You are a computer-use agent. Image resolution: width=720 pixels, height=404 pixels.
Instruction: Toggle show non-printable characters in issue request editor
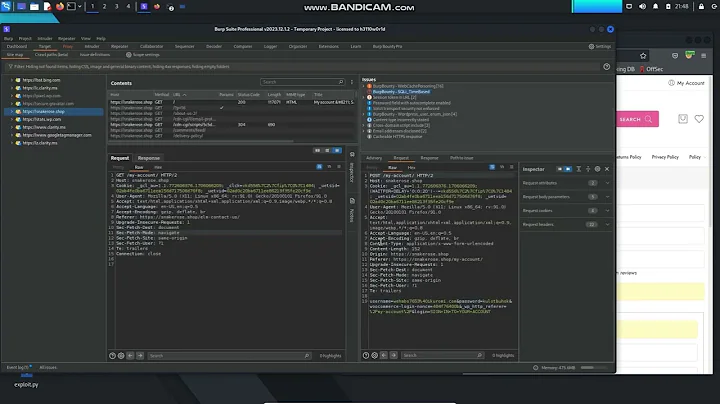pyautogui.click(x=502, y=167)
